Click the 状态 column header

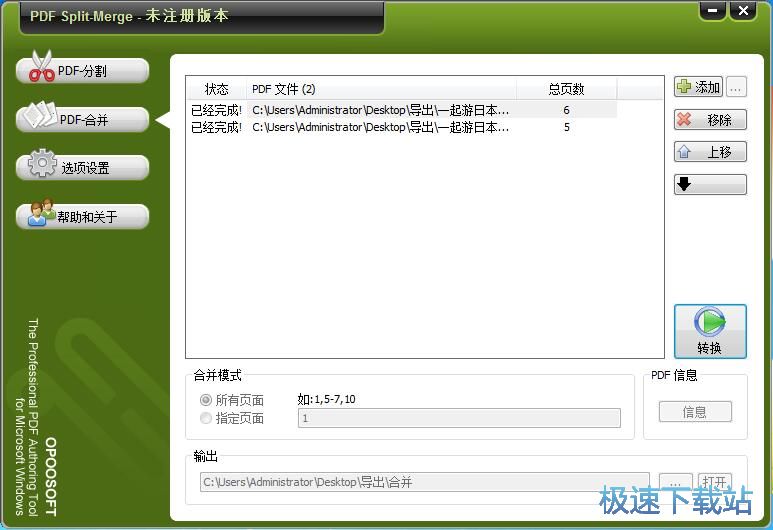click(216, 89)
